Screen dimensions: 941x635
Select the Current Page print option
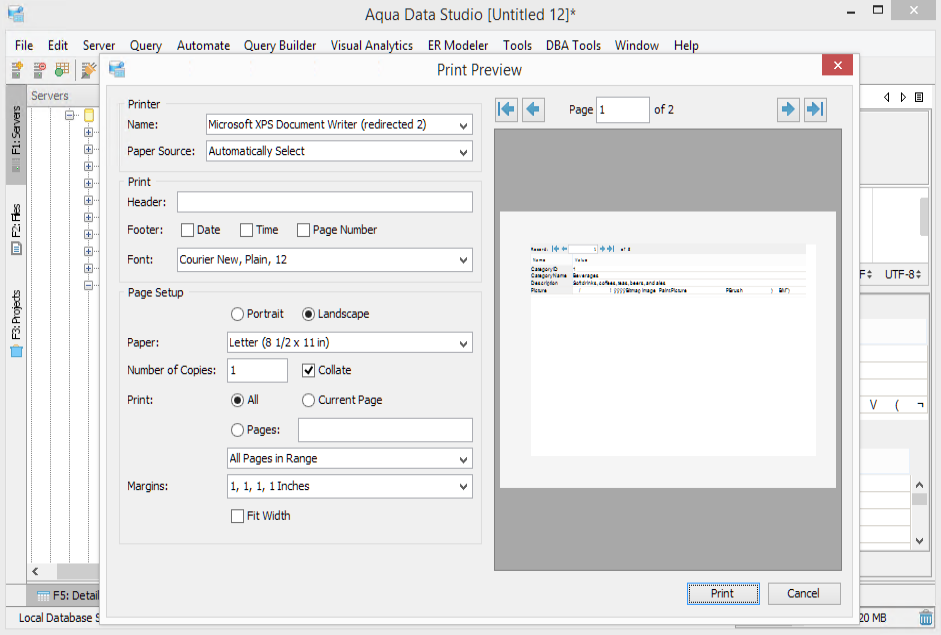pyautogui.click(x=308, y=400)
